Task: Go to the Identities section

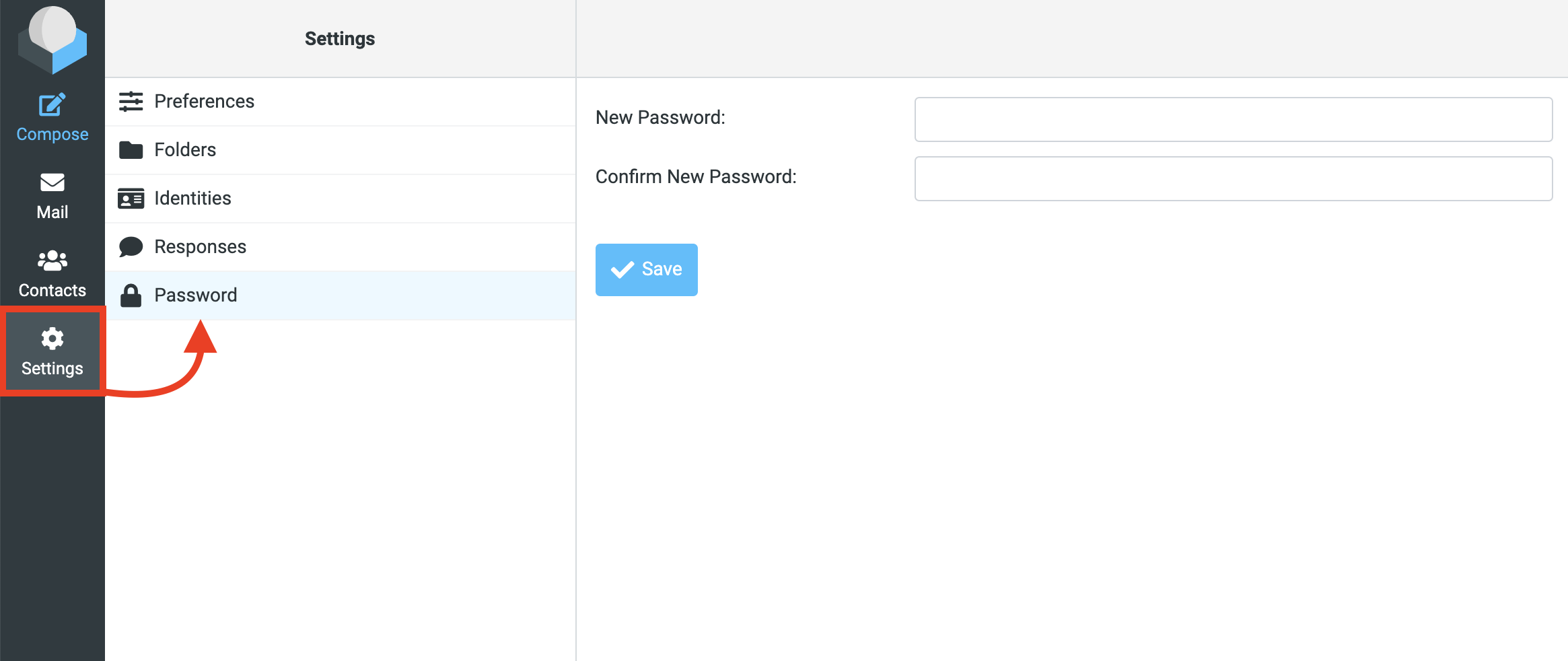Action: pos(192,199)
